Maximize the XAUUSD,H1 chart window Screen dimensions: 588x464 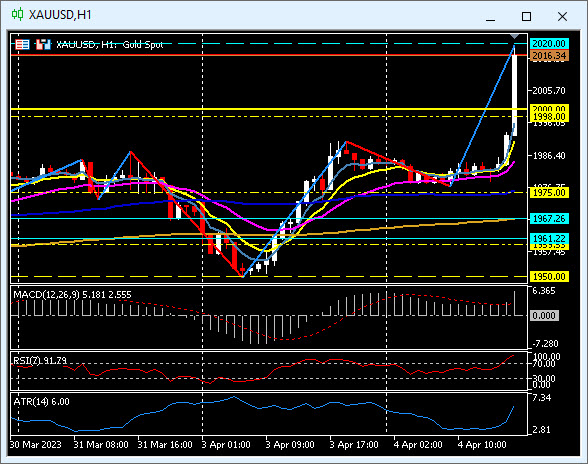click(x=526, y=17)
